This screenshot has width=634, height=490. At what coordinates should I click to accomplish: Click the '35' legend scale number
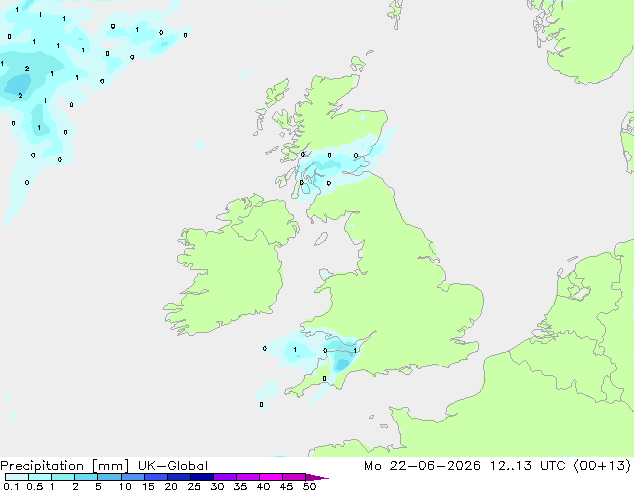pos(240,486)
